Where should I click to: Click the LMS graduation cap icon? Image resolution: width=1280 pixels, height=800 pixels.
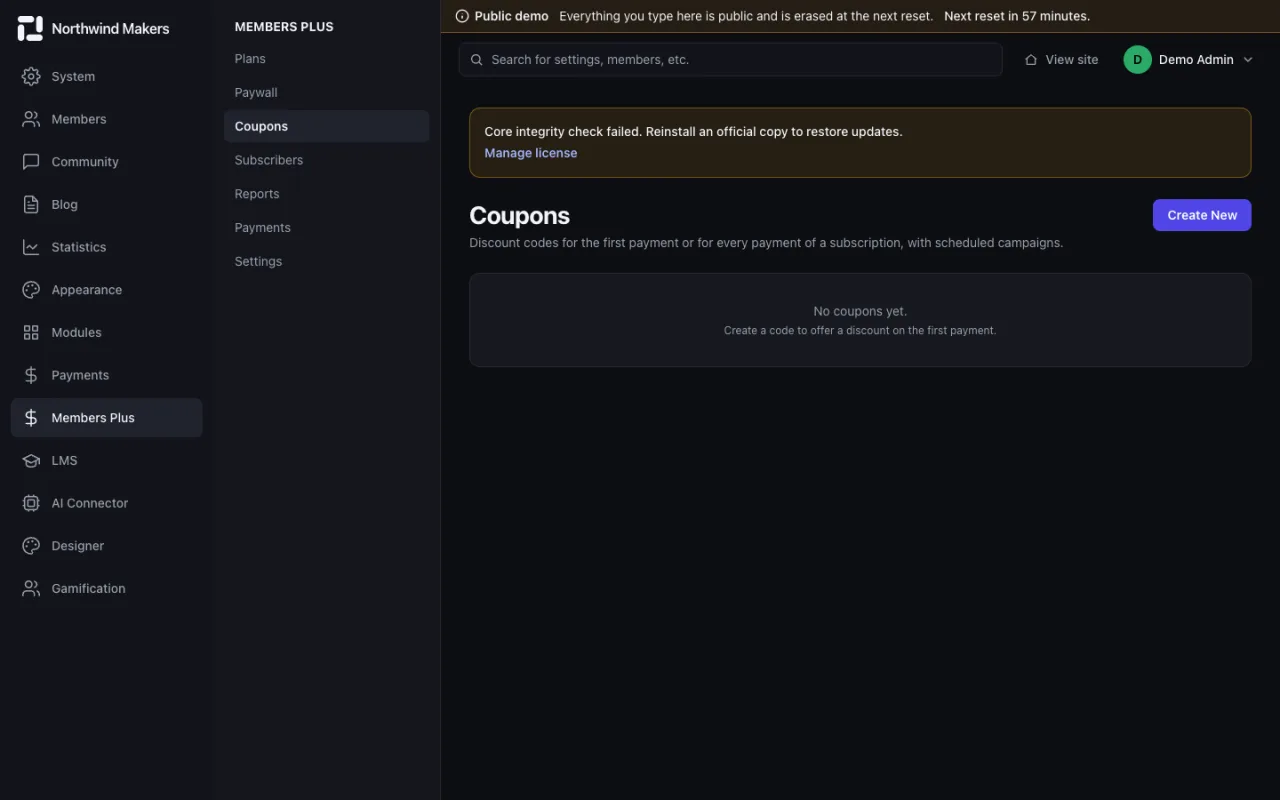point(31,460)
